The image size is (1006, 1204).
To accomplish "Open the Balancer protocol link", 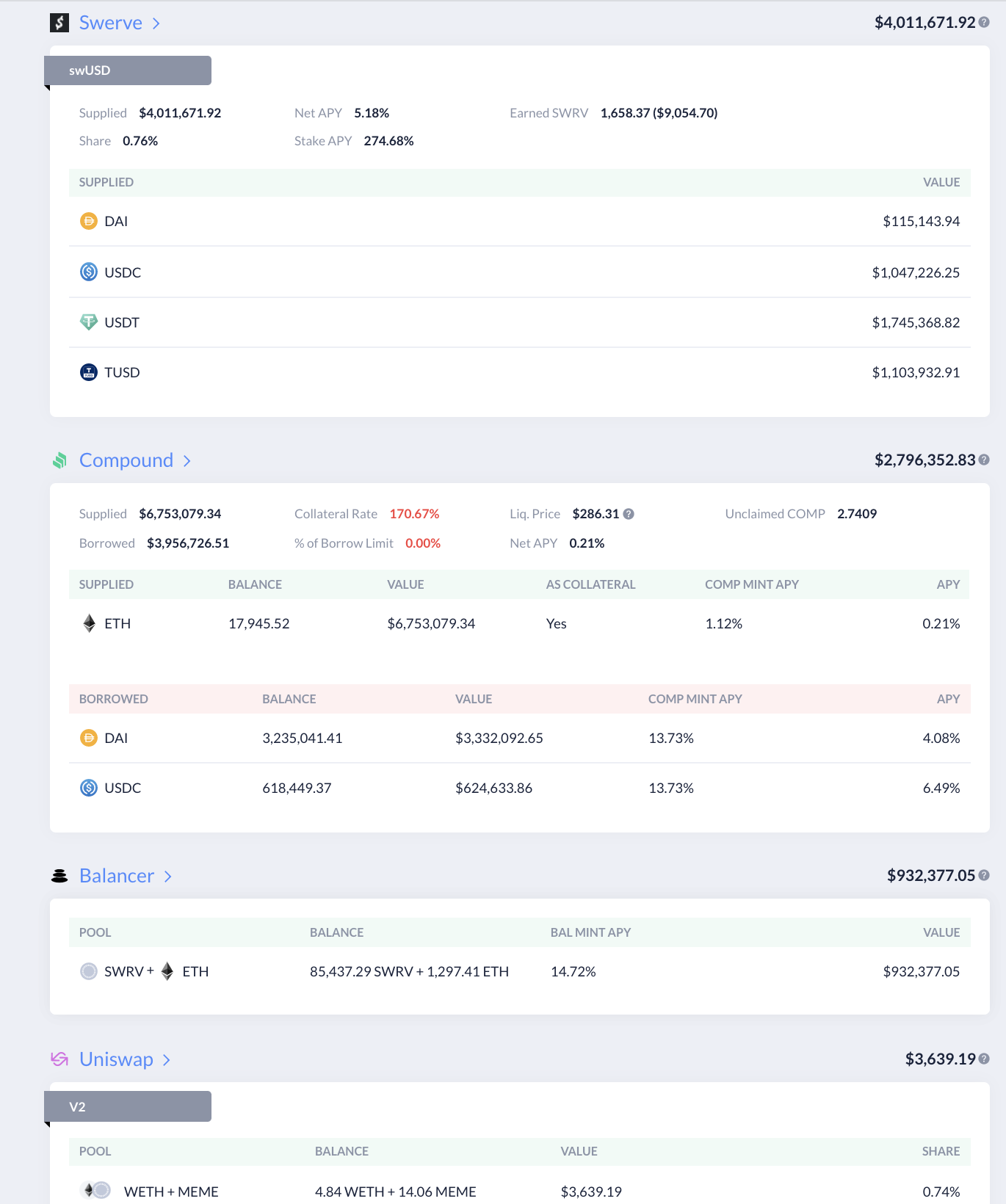I will click(117, 876).
